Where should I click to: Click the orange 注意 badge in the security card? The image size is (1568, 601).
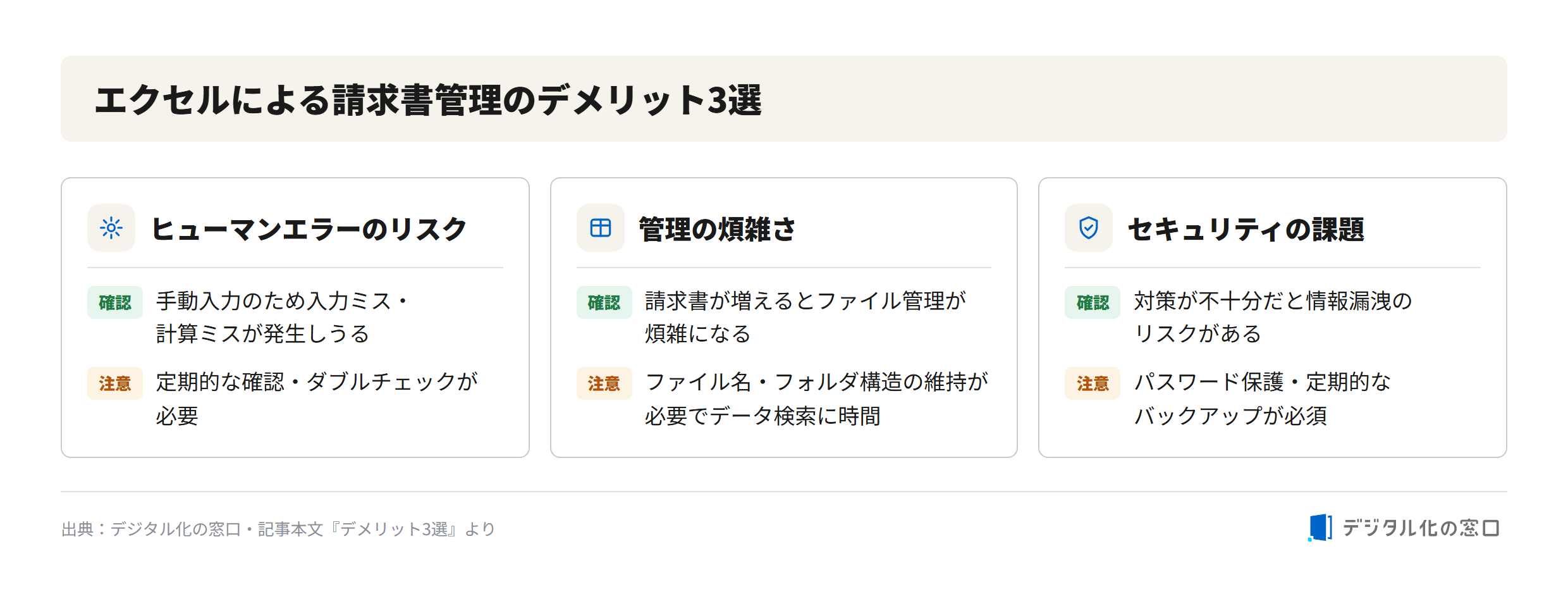[1093, 383]
